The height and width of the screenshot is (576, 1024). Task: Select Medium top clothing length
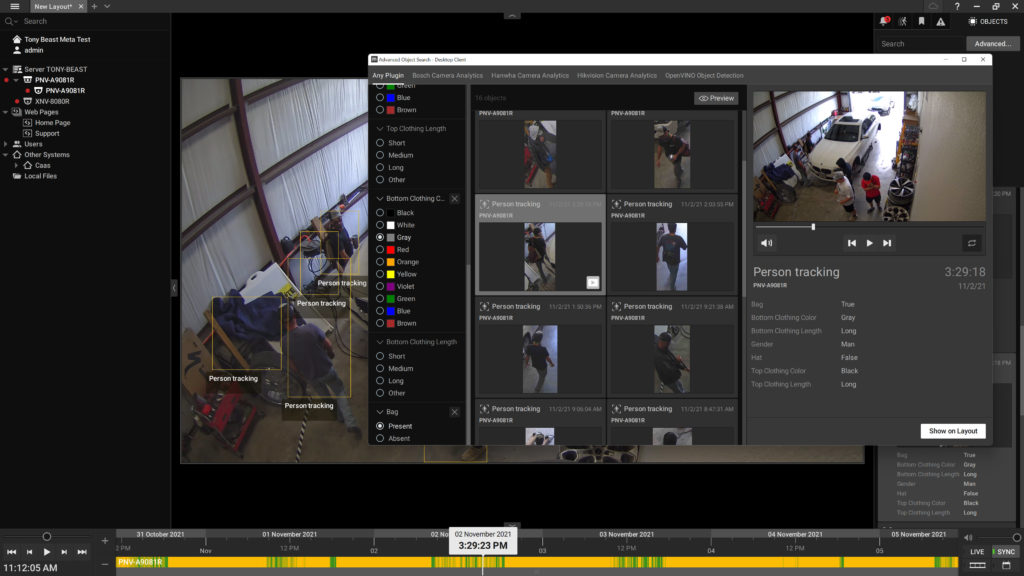380,155
